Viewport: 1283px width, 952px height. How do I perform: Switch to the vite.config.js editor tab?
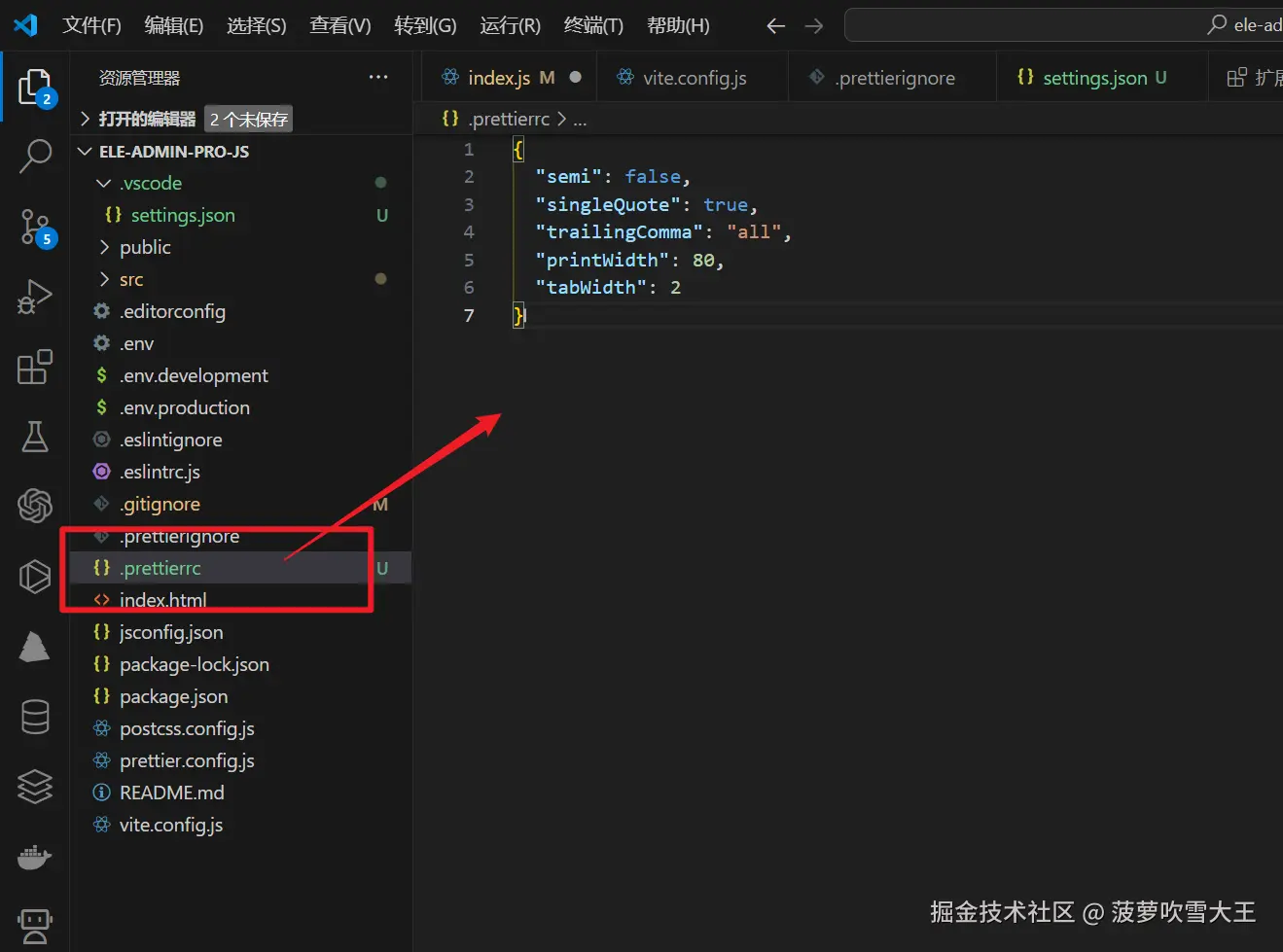point(691,78)
